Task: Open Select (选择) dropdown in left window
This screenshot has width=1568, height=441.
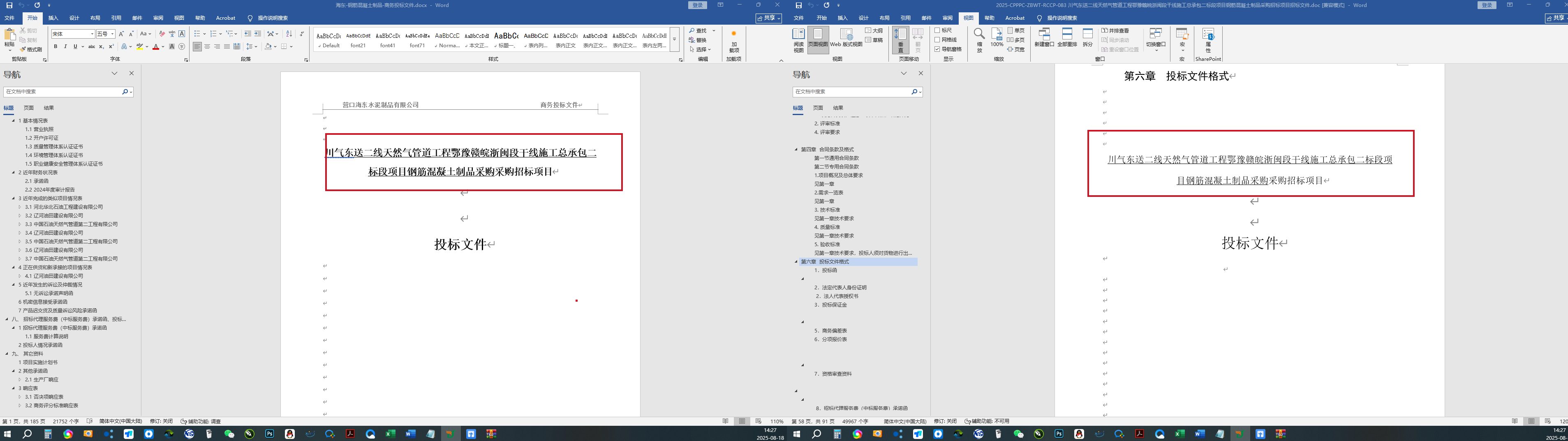Action: 700,49
